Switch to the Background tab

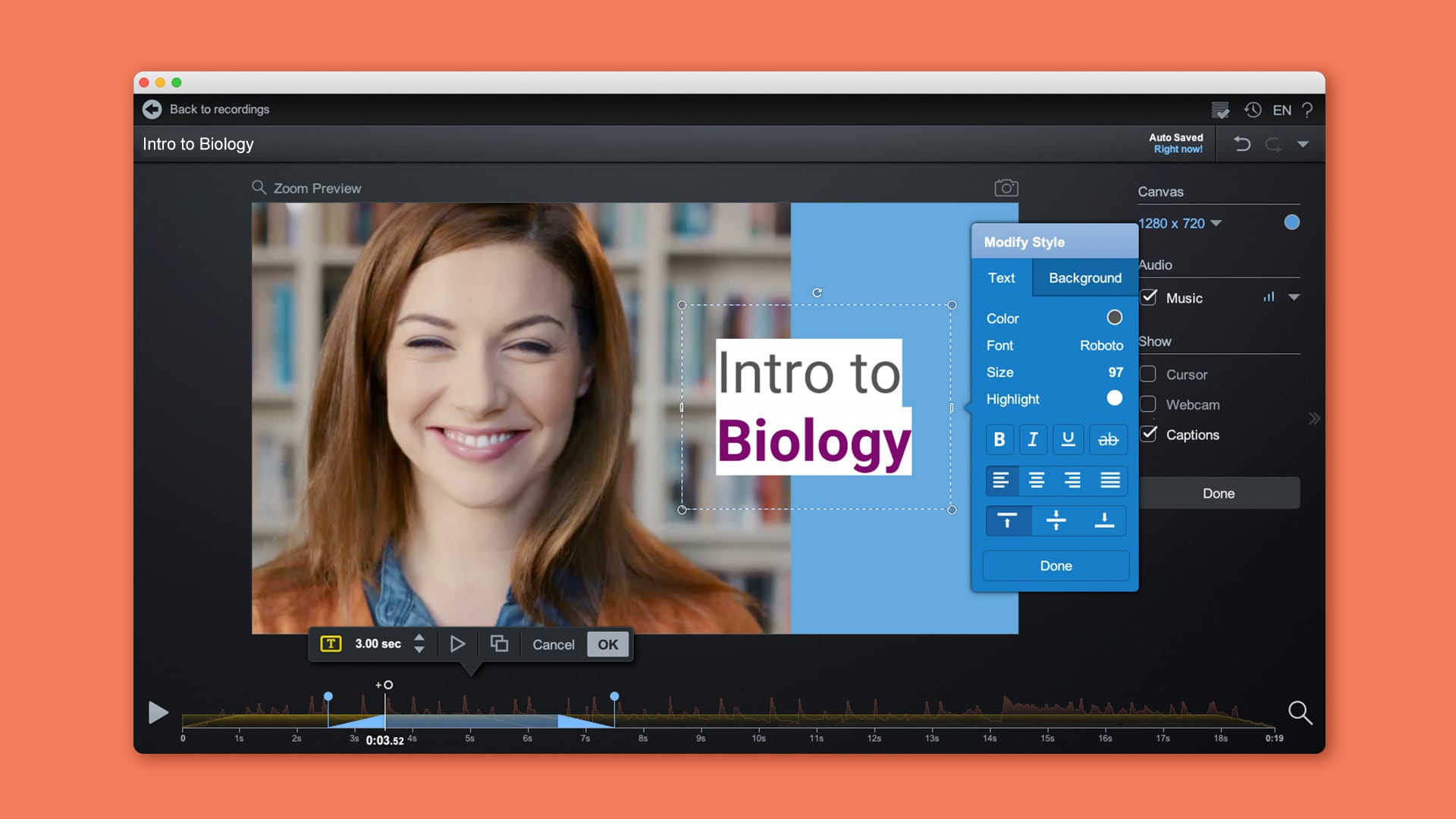(1085, 277)
